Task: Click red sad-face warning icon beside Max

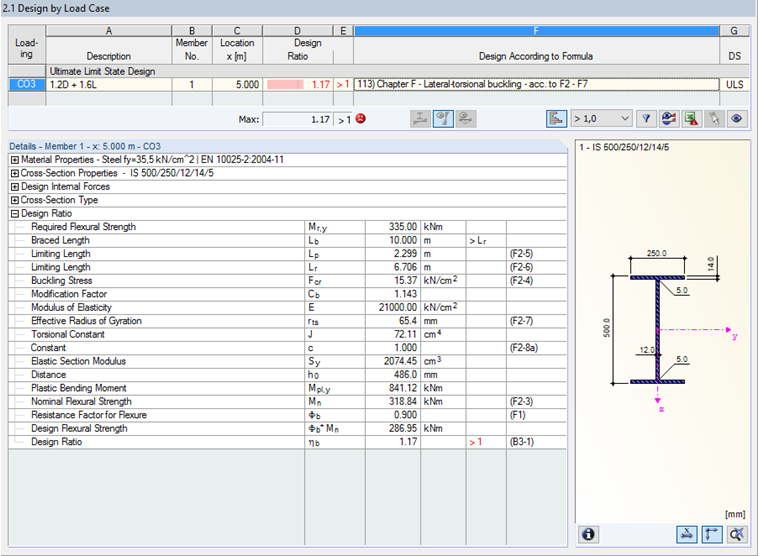Action: point(361,118)
